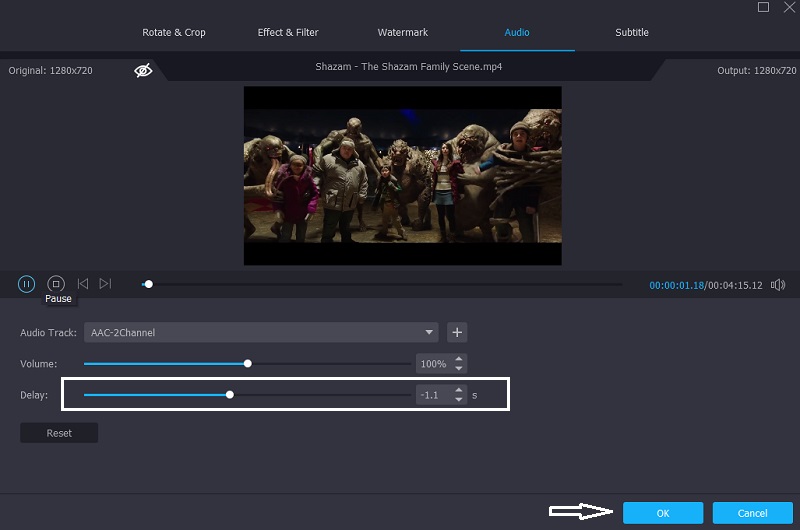Decrease volume with the down stepper arrow
Image resolution: width=800 pixels, height=530 pixels.
(458, 368)
